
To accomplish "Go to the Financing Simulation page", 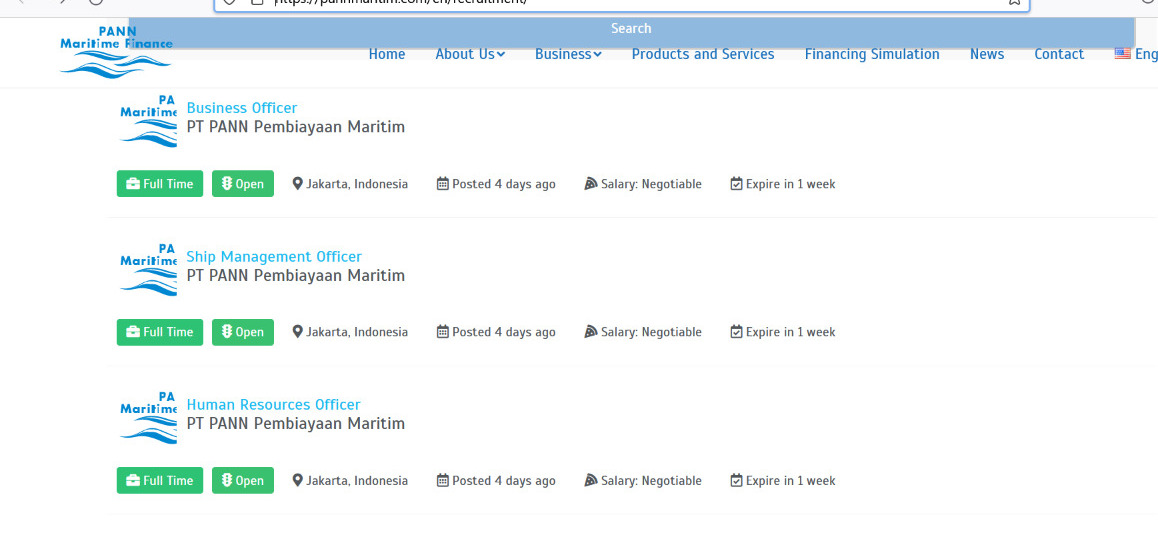I will 872,54.
